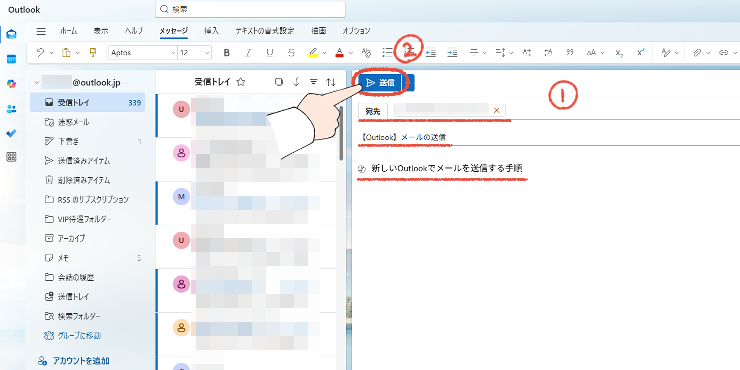Open the Calendar icon in left rail
The width and height of the screenshot is (740, 370).
11,59
